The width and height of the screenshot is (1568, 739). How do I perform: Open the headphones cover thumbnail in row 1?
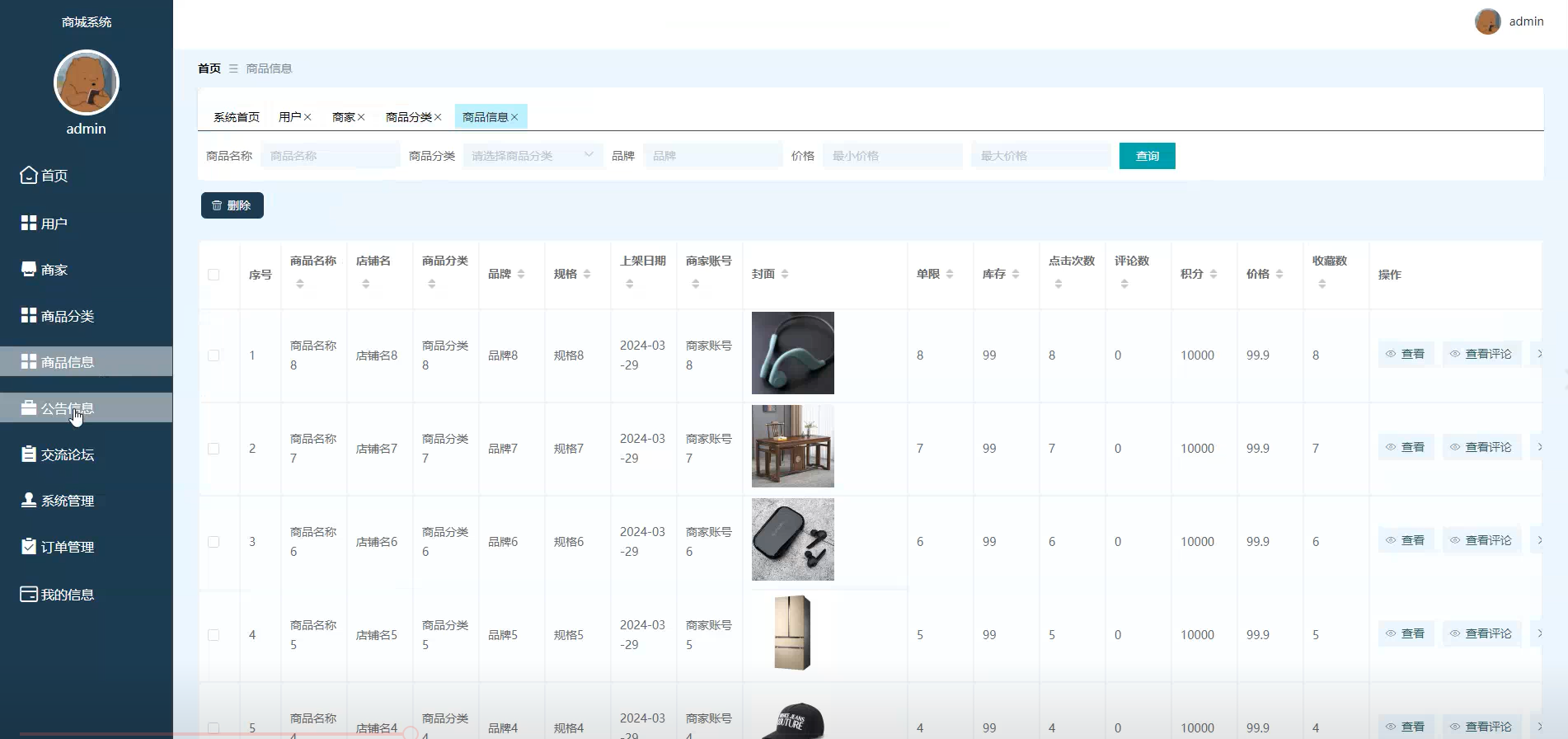tap(793, 353)
